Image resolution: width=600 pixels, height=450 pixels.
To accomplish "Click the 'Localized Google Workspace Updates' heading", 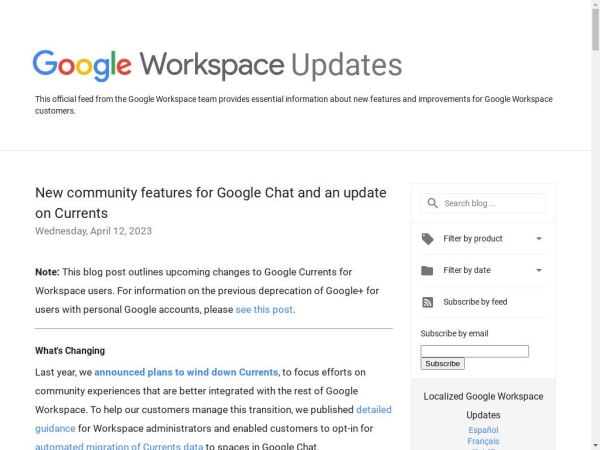I will click(483, 406).
